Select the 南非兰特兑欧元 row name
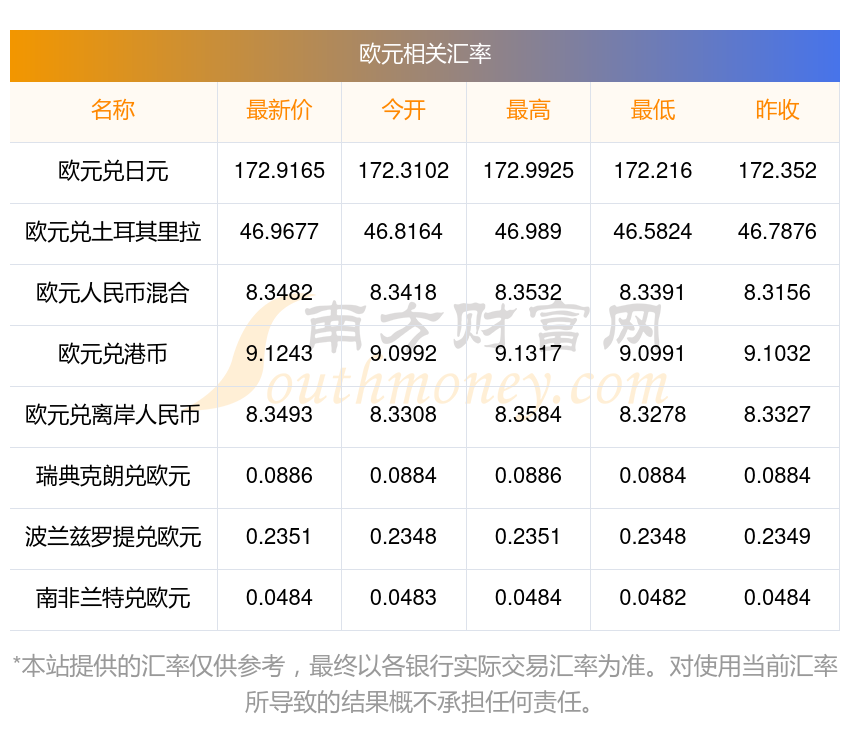Screen dimensions: 850x733 click(113, 599)
